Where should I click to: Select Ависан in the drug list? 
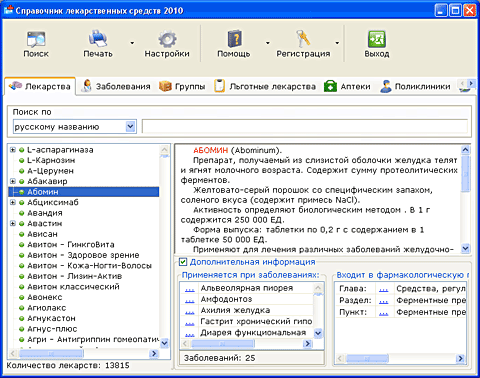(42, 234)
